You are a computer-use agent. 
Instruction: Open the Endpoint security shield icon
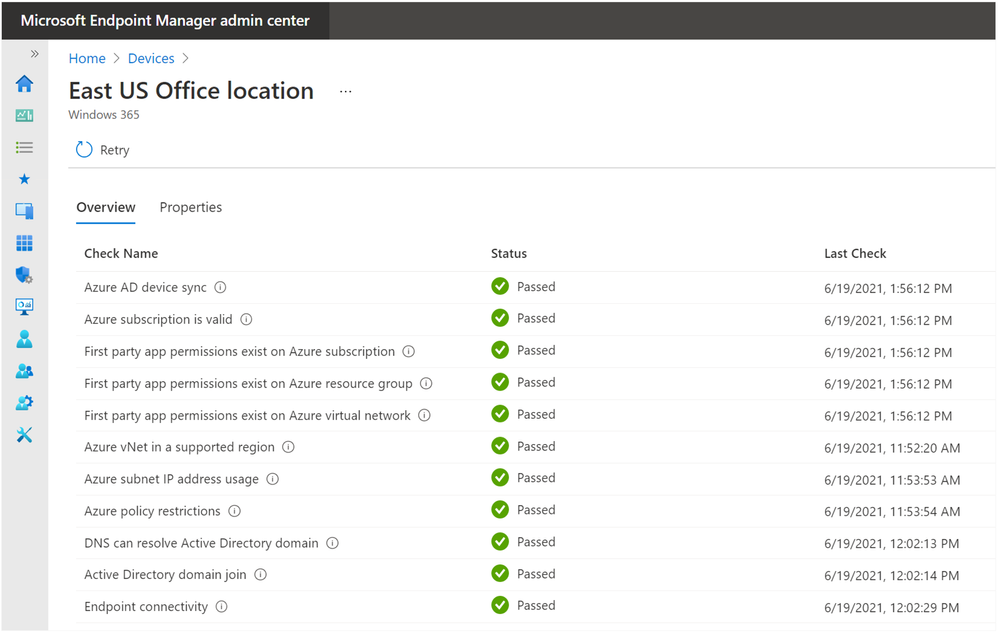[24, 275]
